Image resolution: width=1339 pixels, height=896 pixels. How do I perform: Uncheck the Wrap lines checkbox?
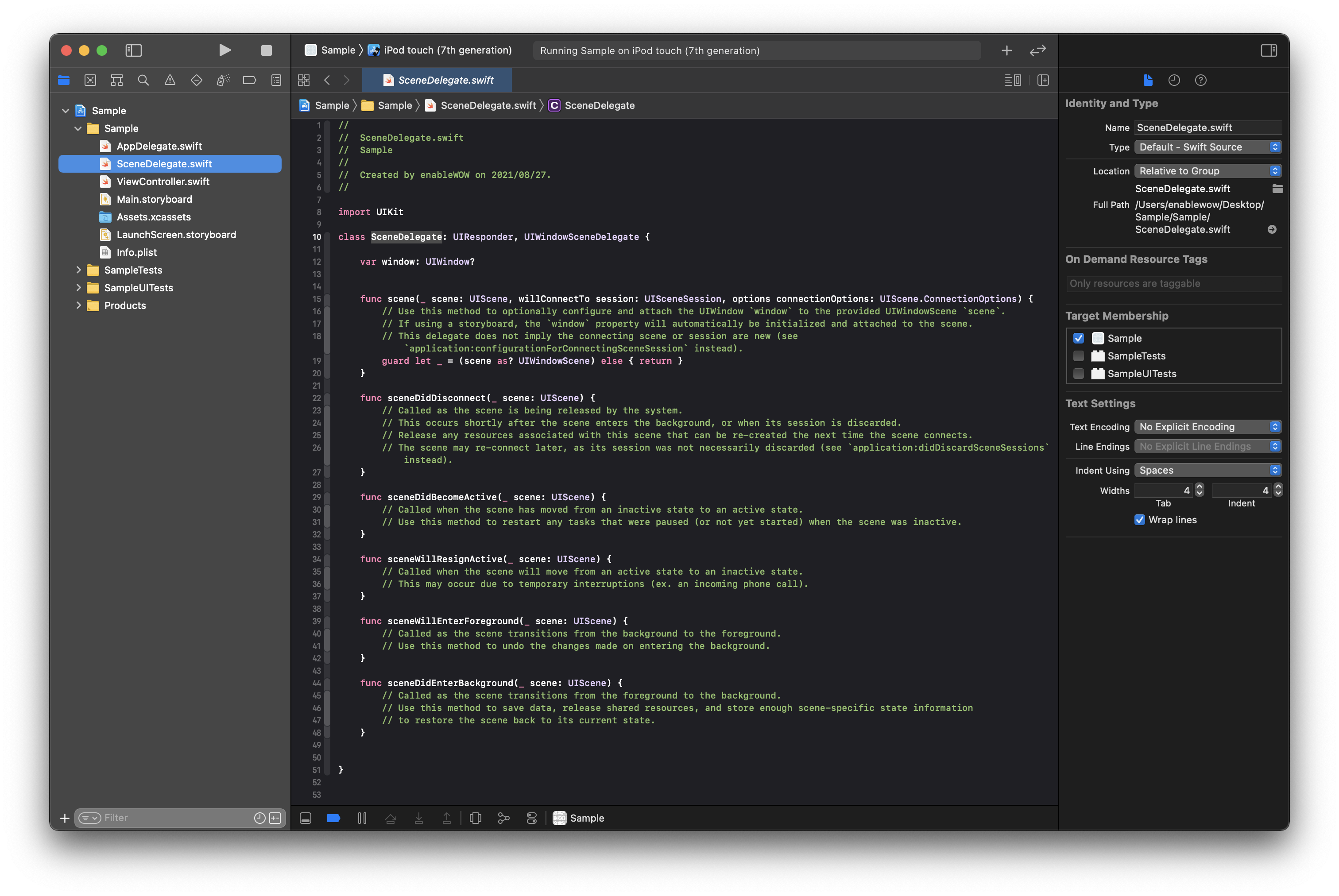[x=1140, y=519]
